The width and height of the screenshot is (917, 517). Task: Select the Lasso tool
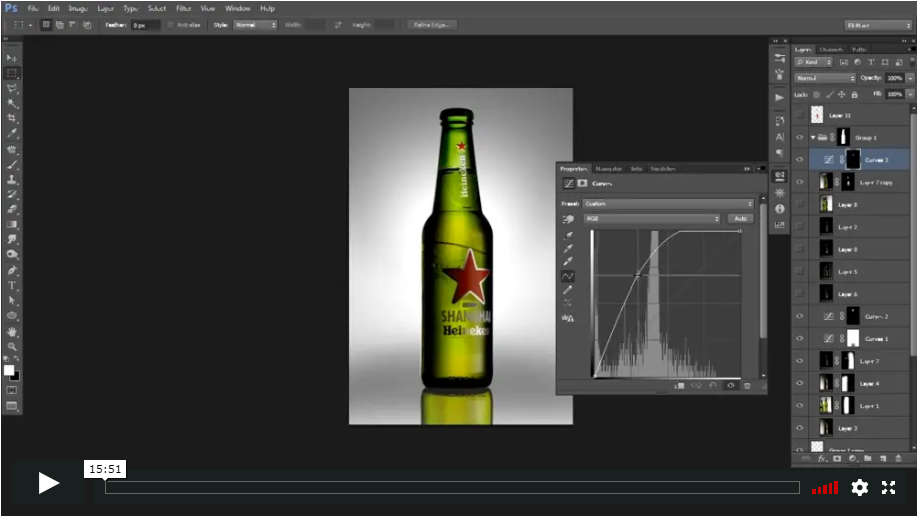tap(12, 88)
